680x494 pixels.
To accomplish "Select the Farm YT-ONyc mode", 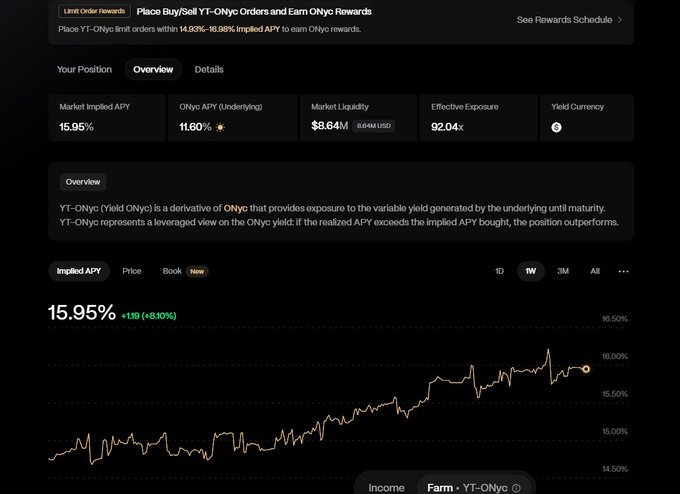I will click(474, 487).
